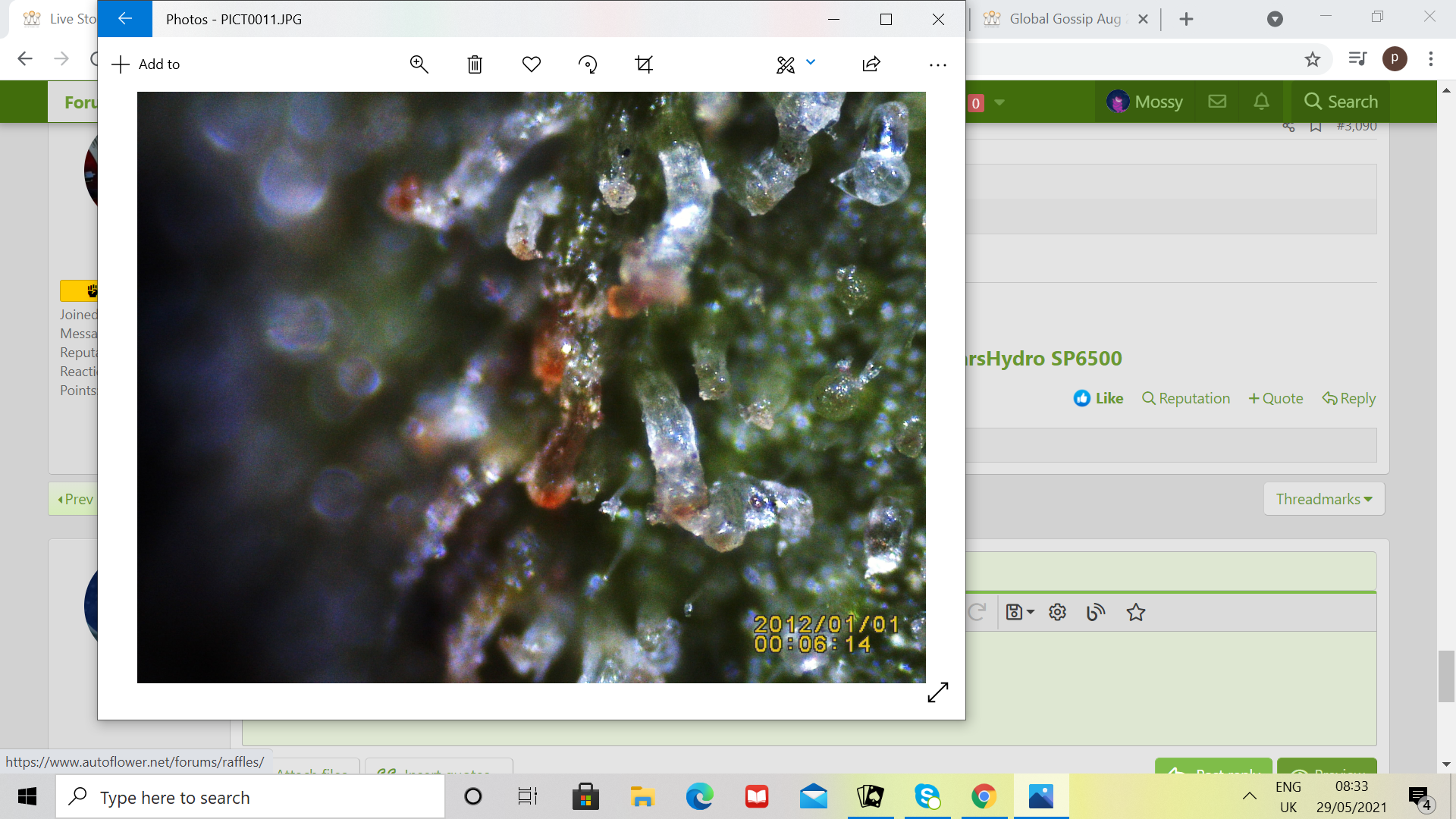
Task: Open Chrome media control icon
Action: click(1357, 58)
